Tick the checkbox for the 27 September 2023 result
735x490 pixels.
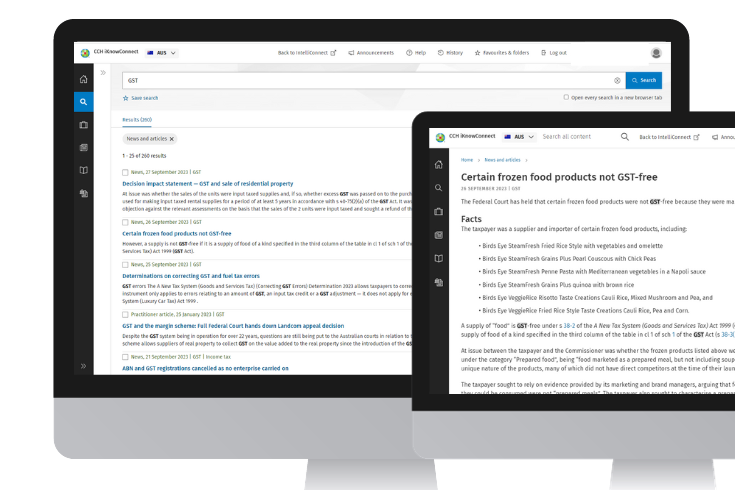(125, 173)
